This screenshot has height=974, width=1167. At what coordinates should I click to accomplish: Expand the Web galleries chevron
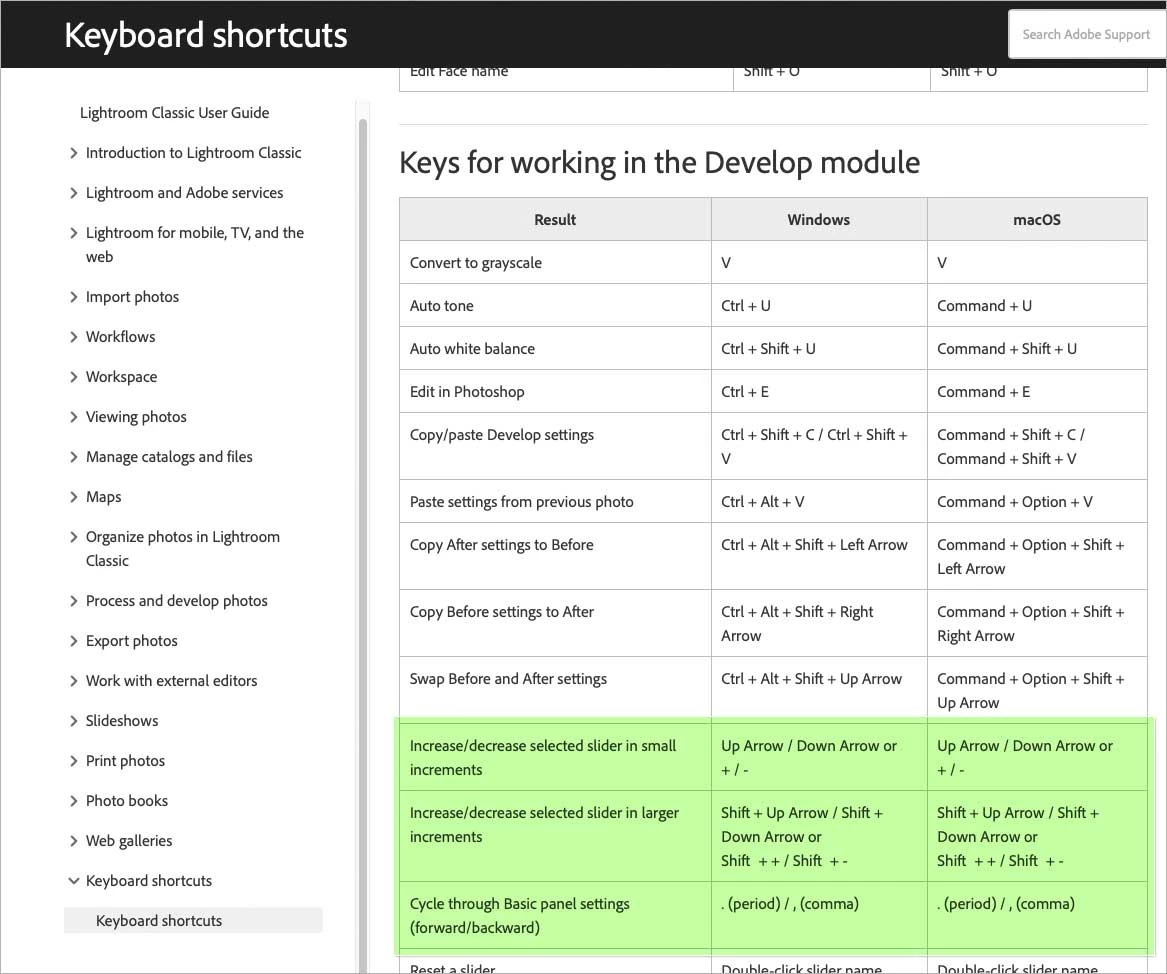pyautogui.click(x=73, y=842)
